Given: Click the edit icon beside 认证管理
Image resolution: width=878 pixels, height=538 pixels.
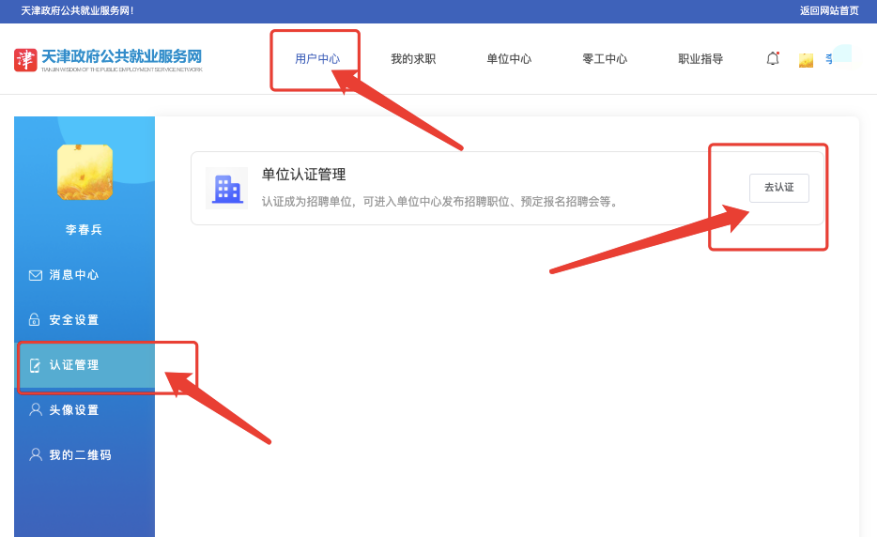Looking at the screenshot, I should pos(35,365).
